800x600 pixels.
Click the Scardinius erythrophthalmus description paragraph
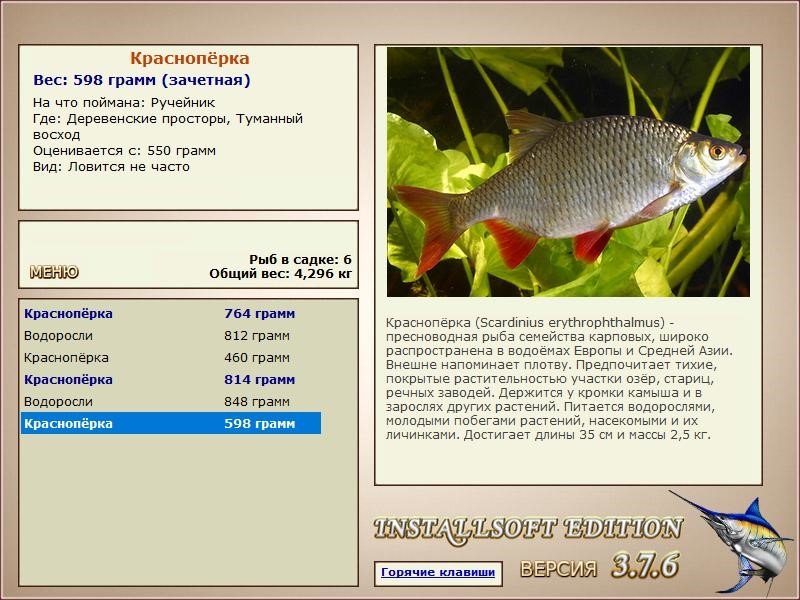point(560,379)
